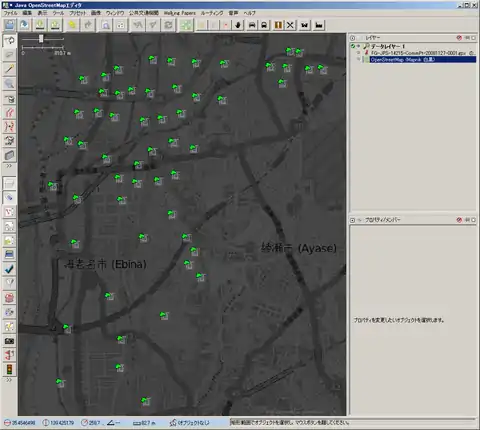Click the traffic light icon in sidebar
Screen dimensions: 480x430
click(x=10, y=369)
